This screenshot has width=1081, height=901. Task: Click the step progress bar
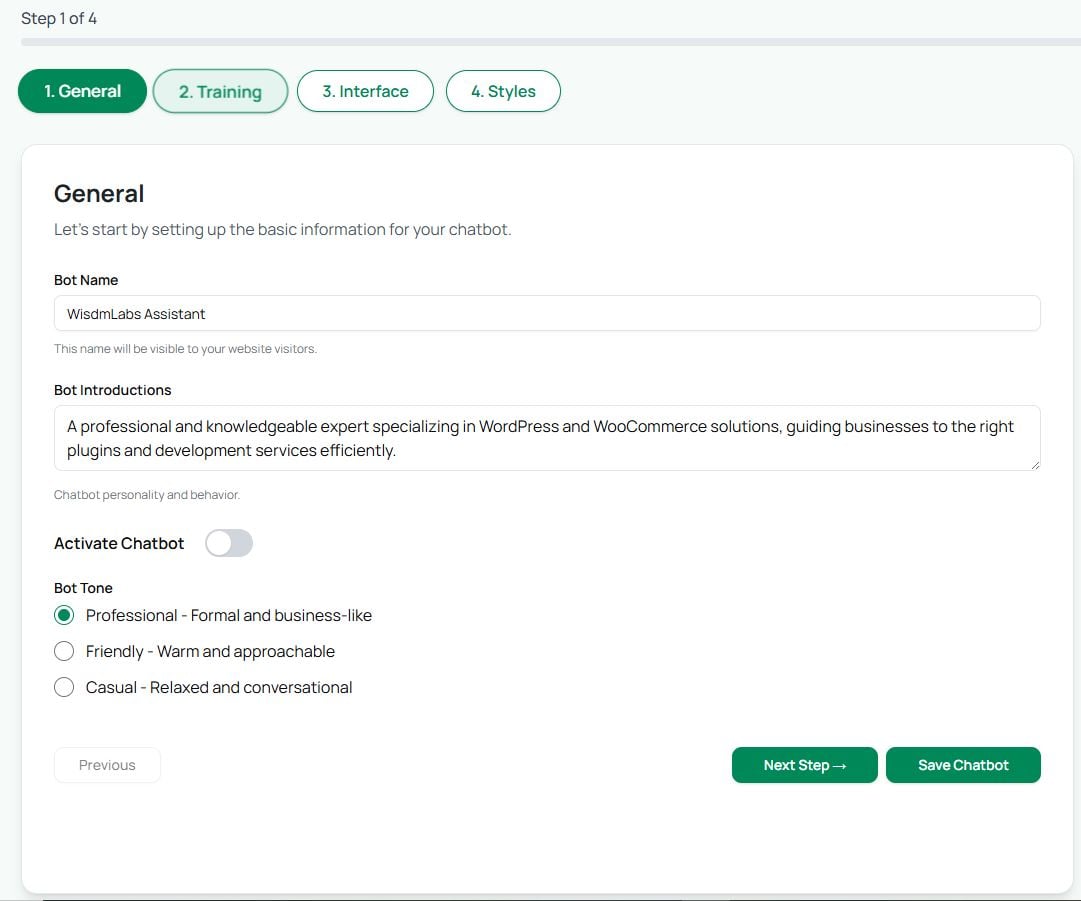(x=550, y=42)
